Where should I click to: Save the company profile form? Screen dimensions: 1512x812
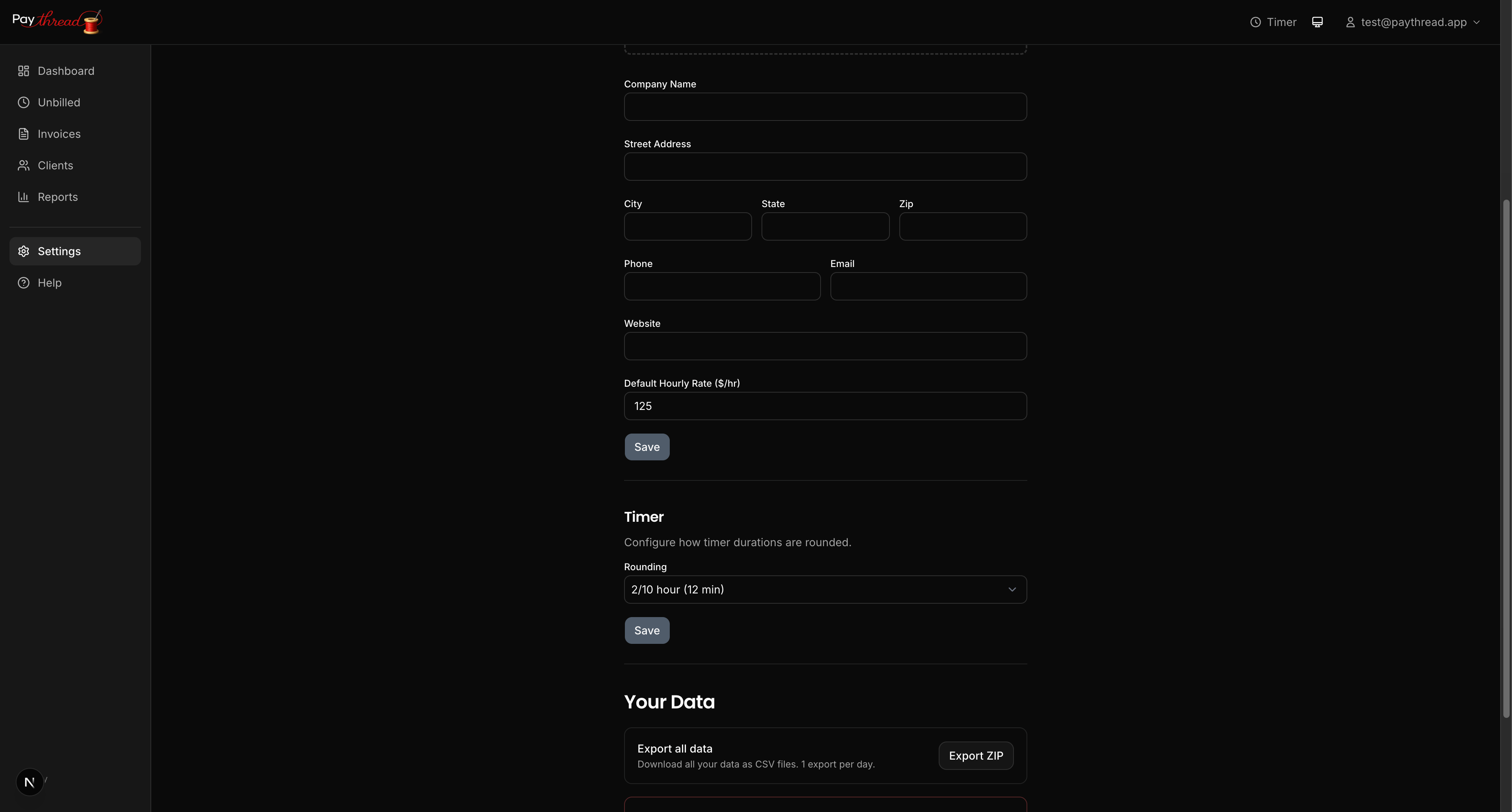pos(646,447)
